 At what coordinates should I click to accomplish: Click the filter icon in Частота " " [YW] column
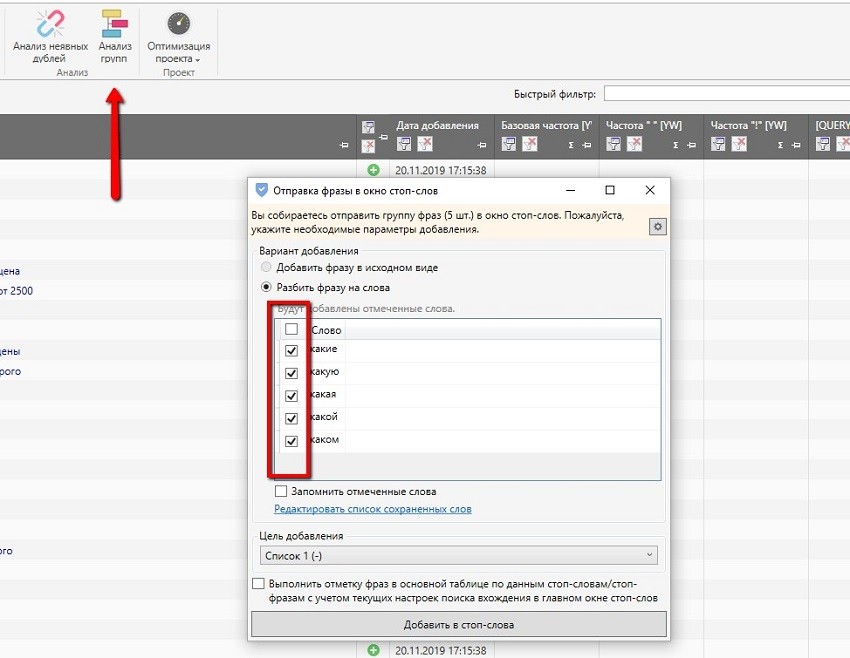point(613,144)
